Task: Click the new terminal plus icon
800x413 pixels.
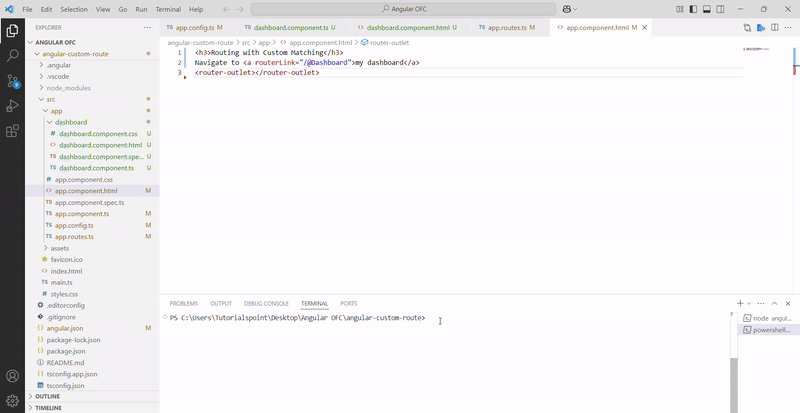Action: click(740, 303)
